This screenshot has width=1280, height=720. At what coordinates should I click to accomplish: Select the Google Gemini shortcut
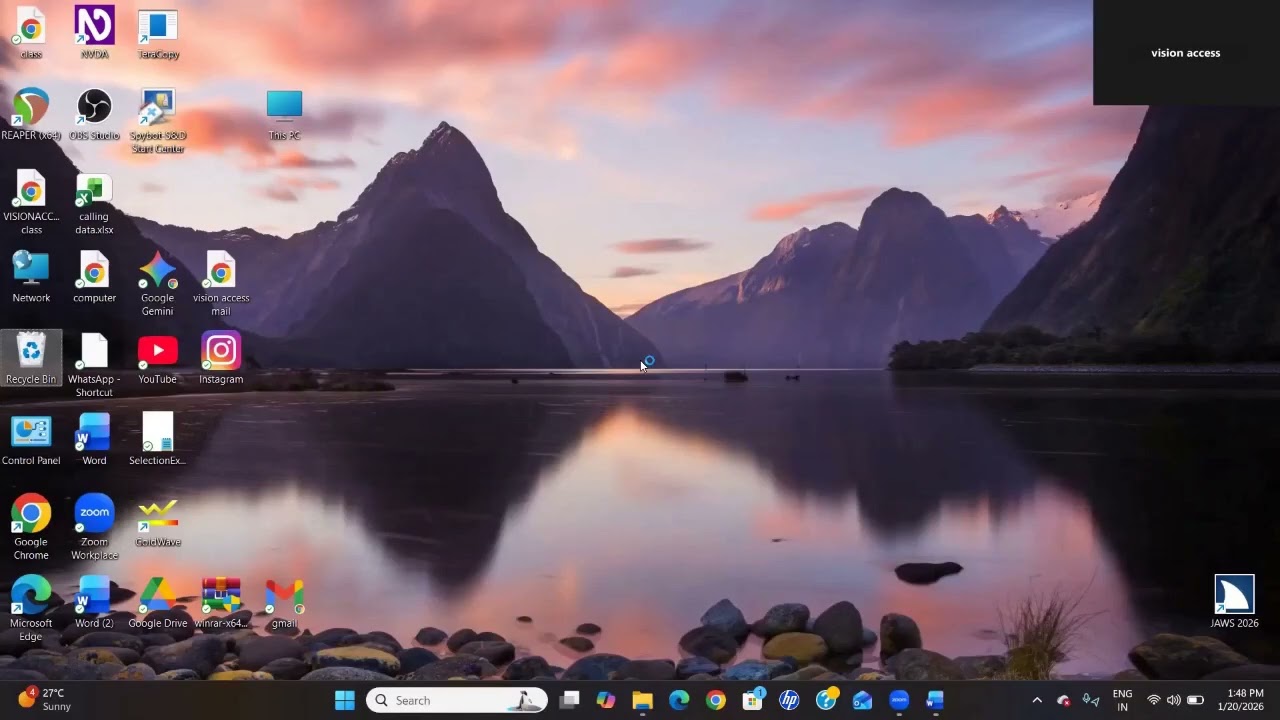pyautogui.click(x=157, y=284)
